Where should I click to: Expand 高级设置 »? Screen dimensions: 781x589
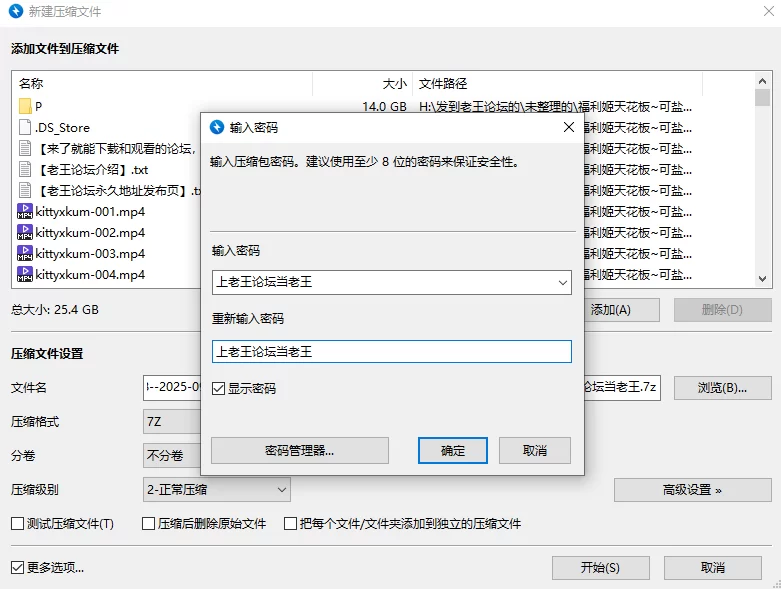tap(693, 490)
